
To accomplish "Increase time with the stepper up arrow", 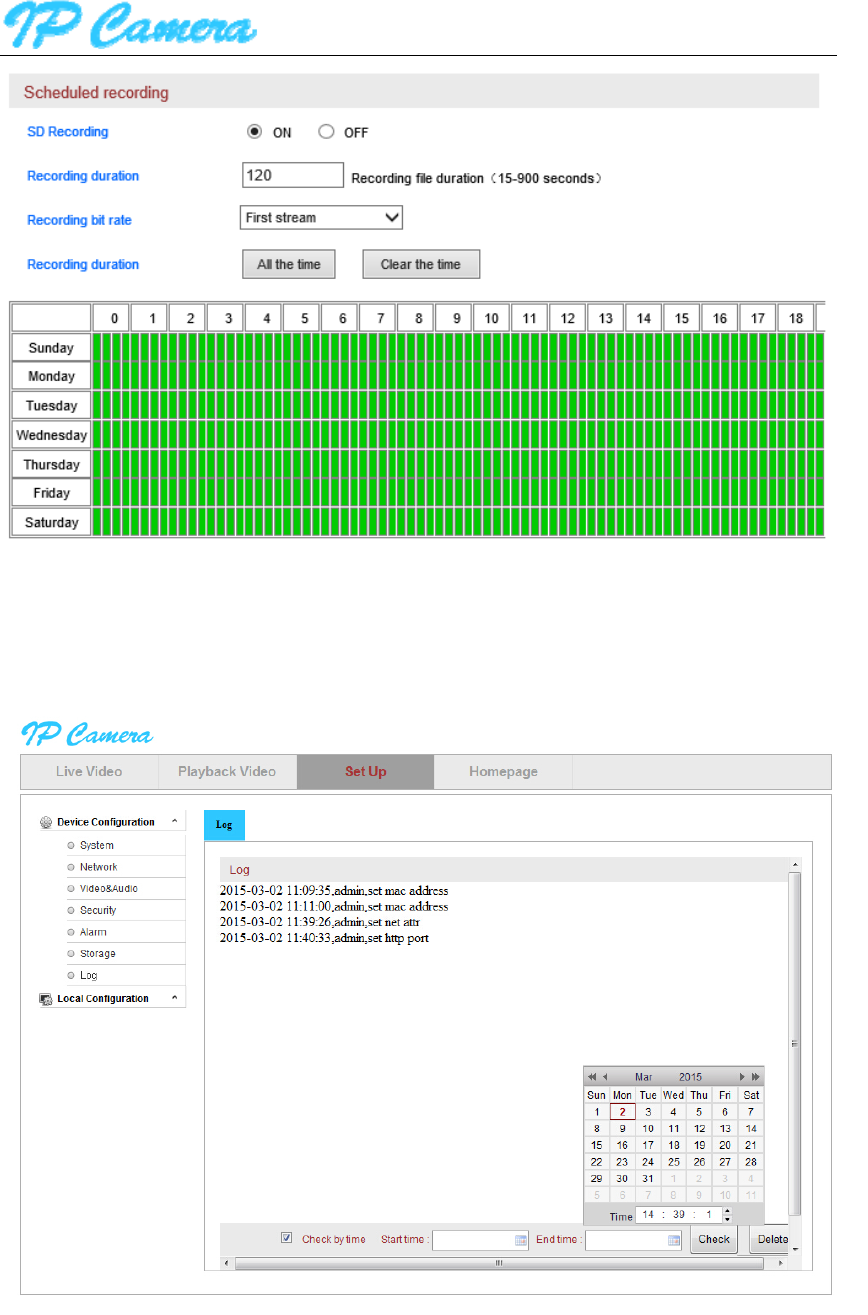I will pos(727,1211).
